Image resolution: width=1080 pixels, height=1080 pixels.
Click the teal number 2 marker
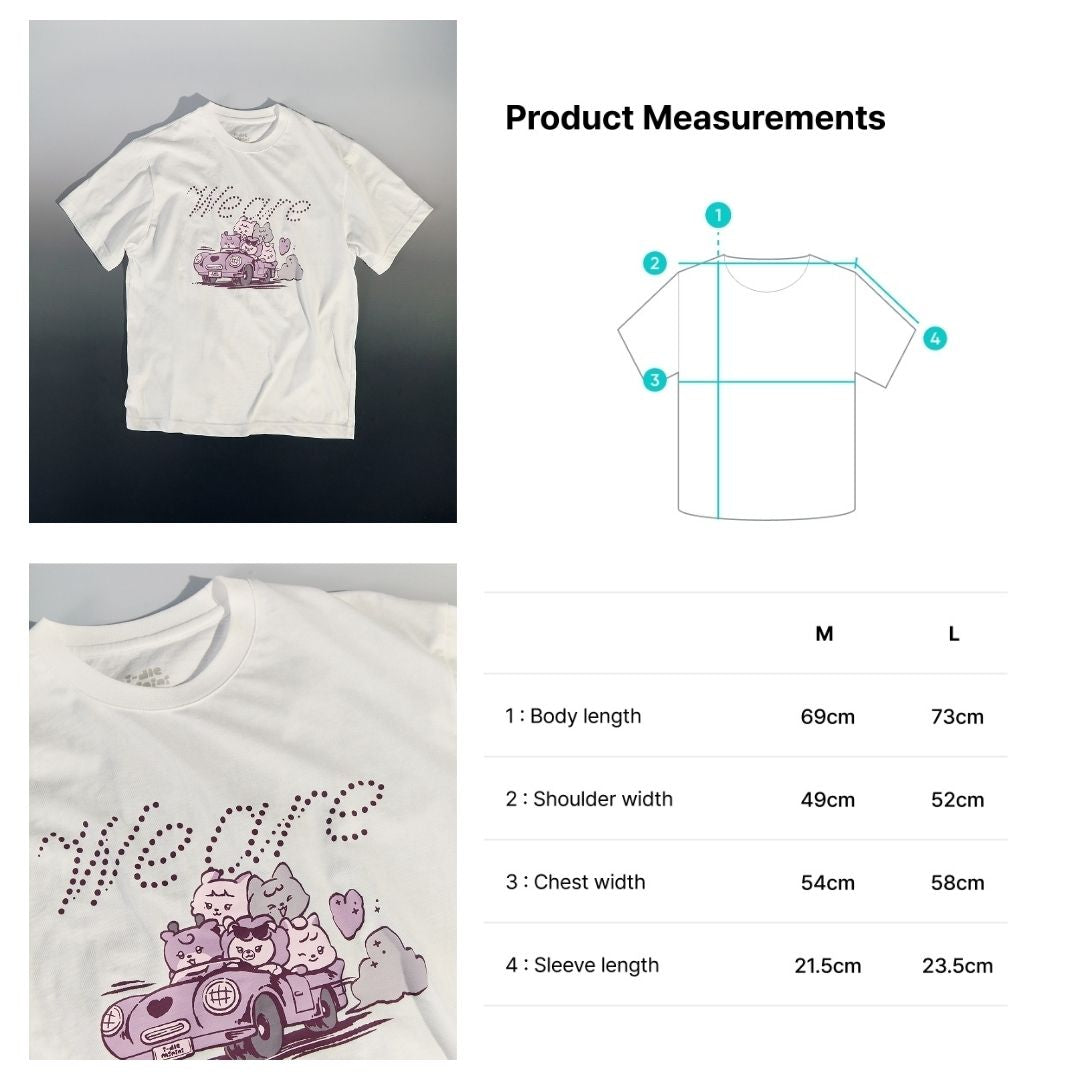point(654,263)
